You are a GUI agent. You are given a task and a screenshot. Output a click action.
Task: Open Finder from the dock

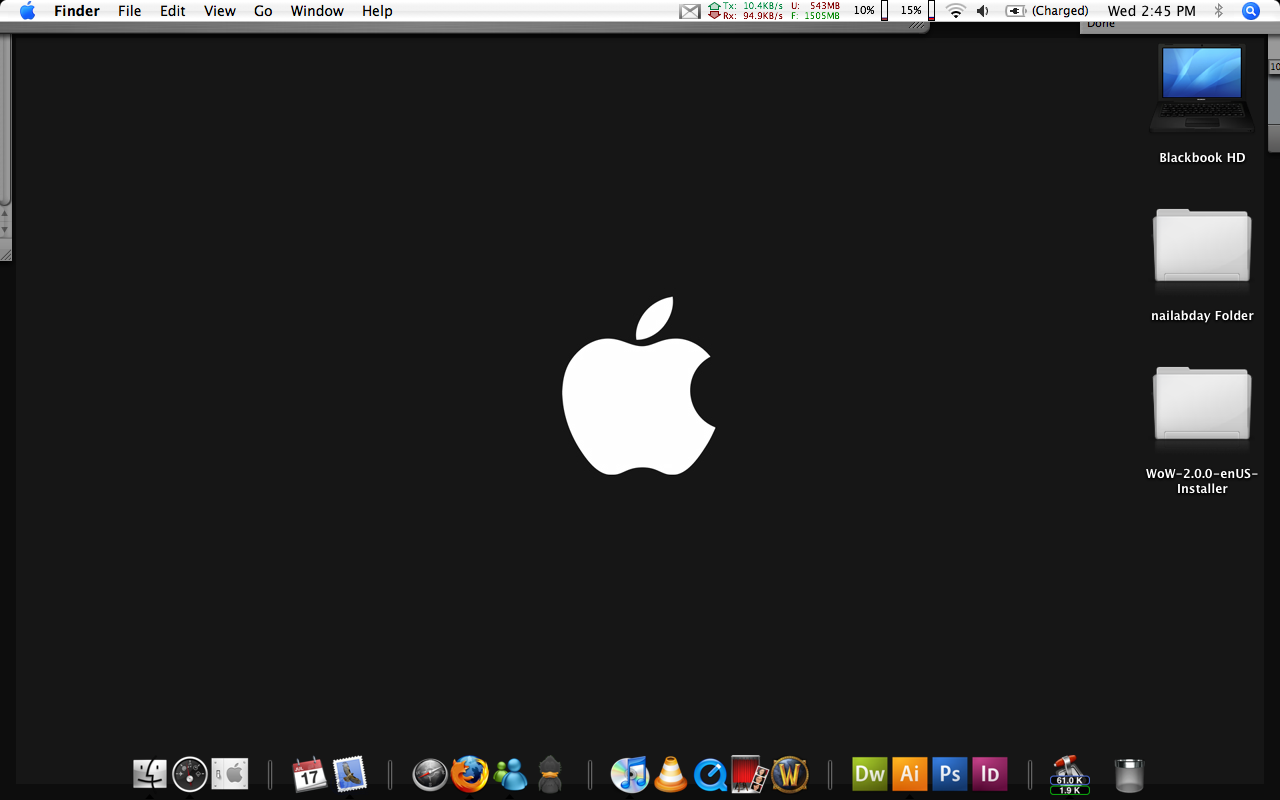(x=150, y=773)
